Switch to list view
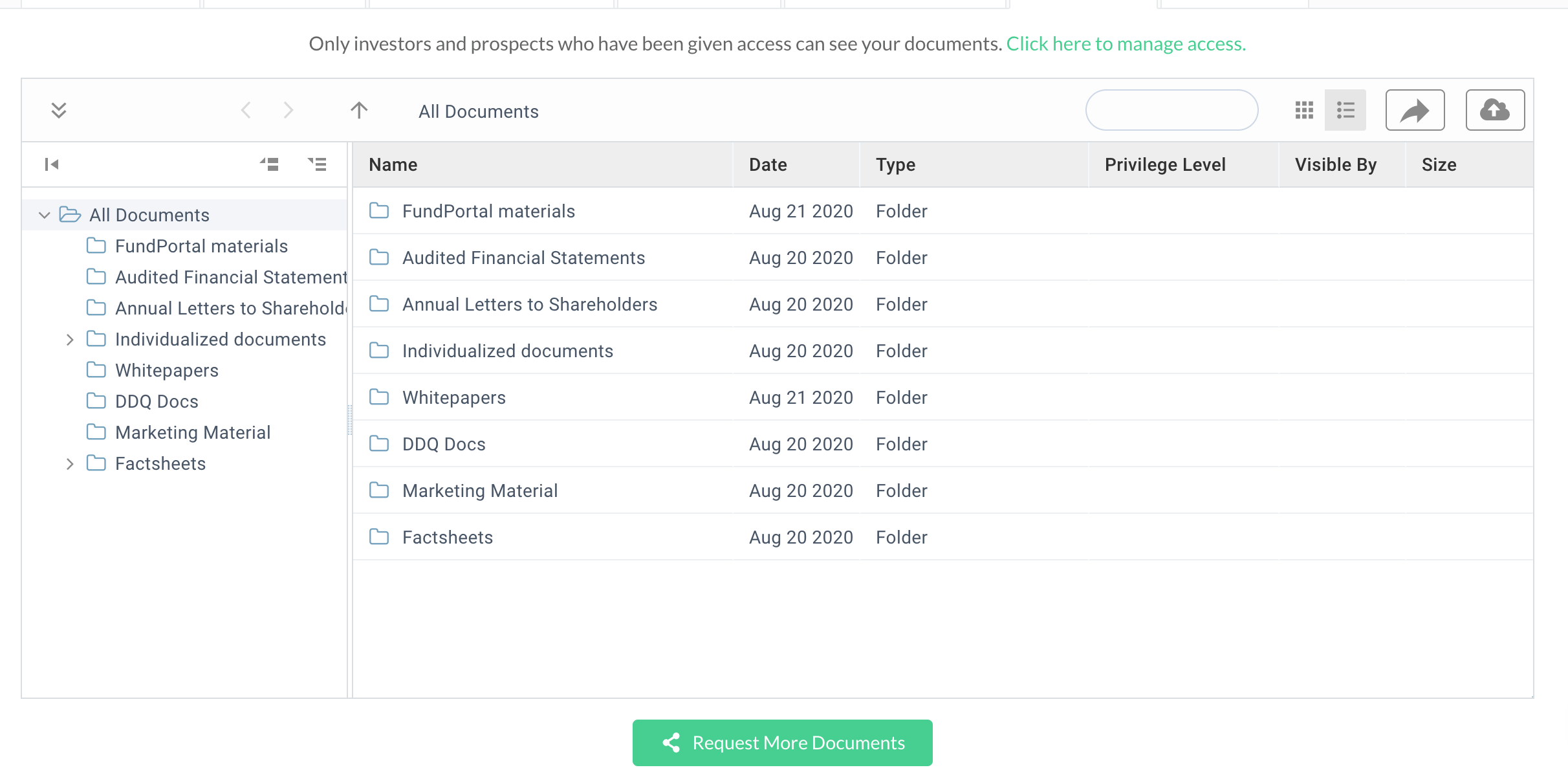The image size is (1568, 783). click(1345, 111)
